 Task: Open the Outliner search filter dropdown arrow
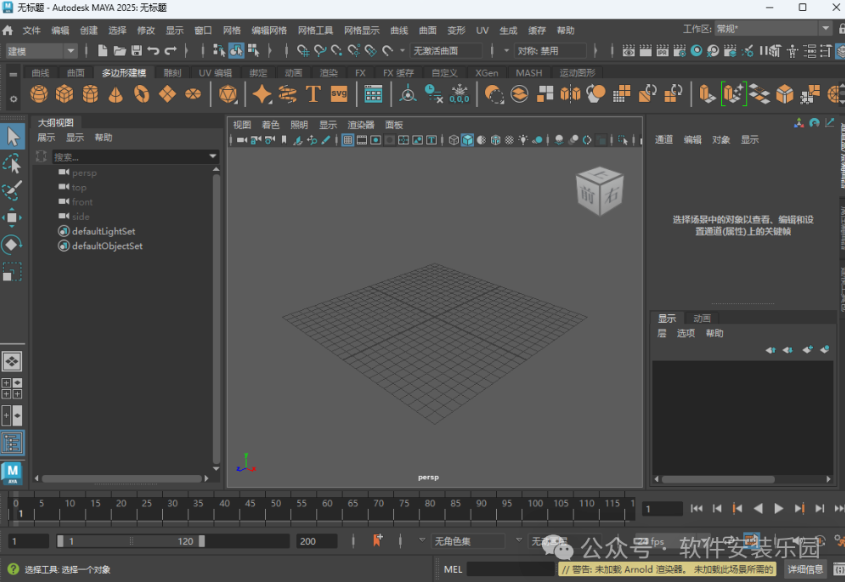(x=213, y=156)
